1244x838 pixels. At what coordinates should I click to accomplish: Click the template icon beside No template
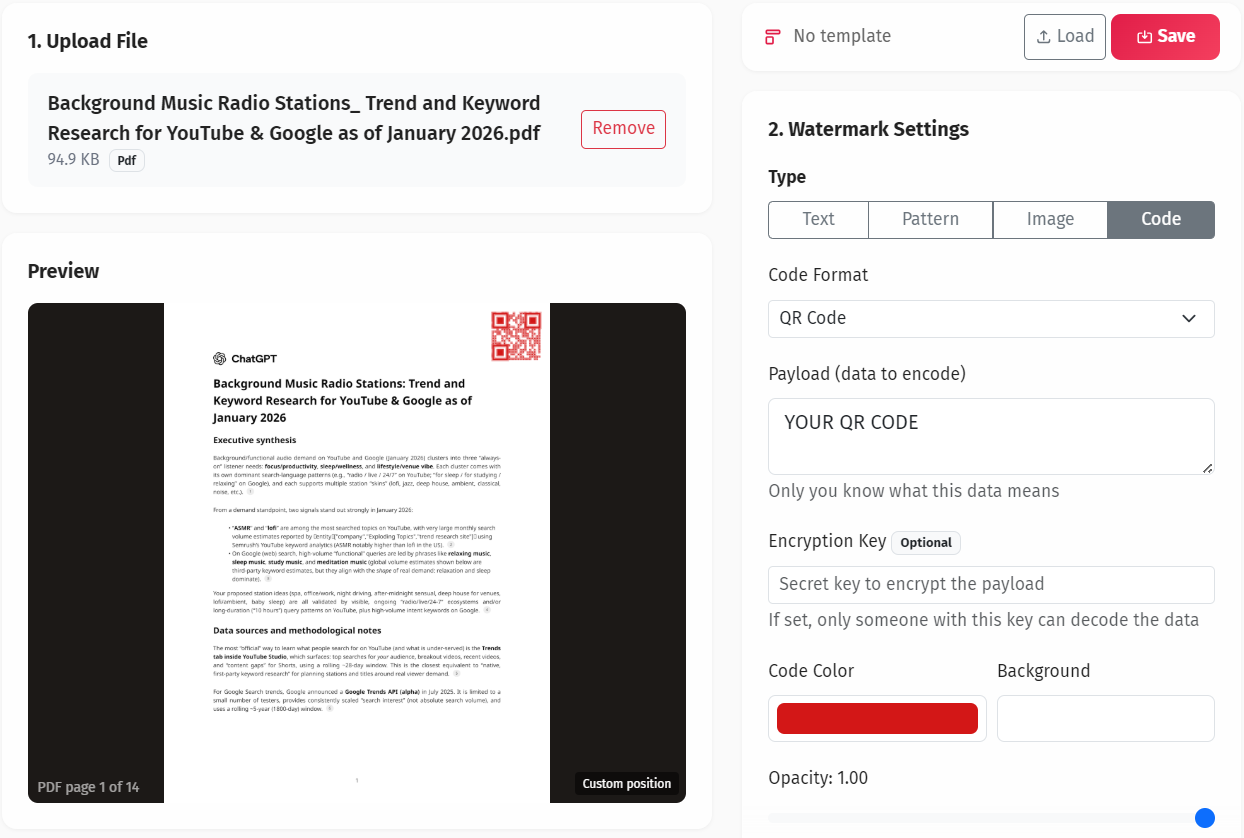(x=771, y=35)
